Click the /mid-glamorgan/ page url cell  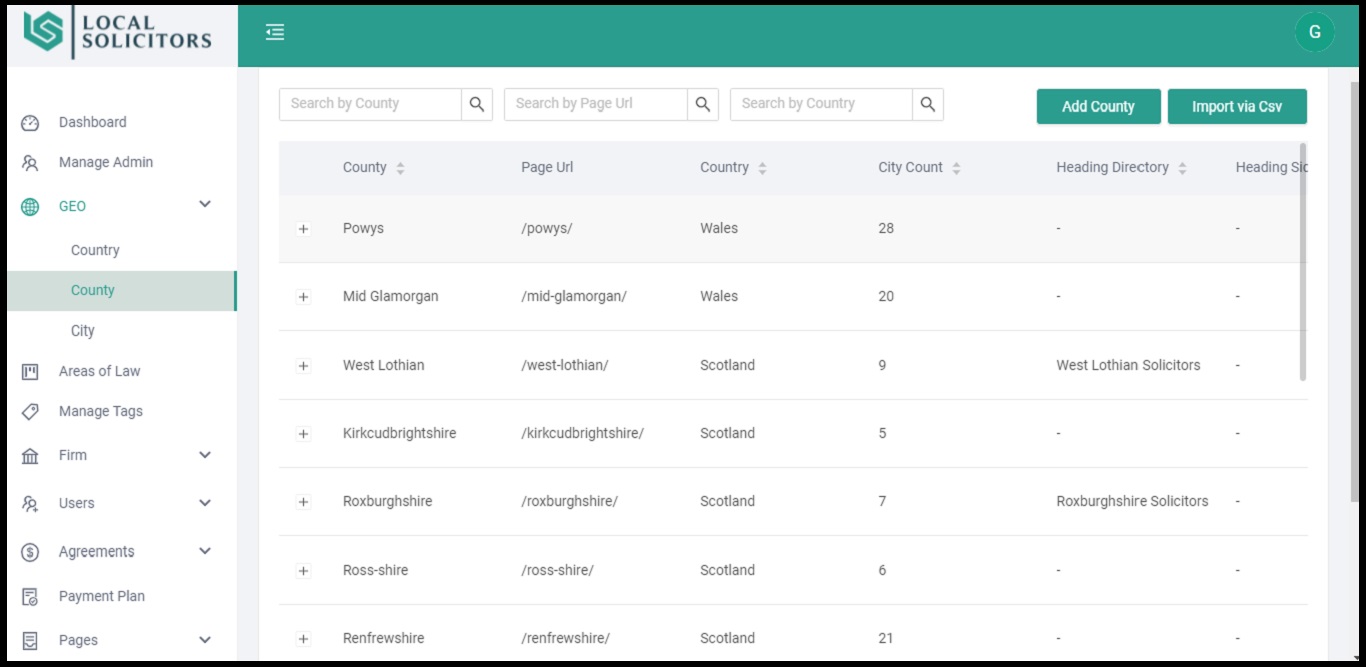point(574,297)
